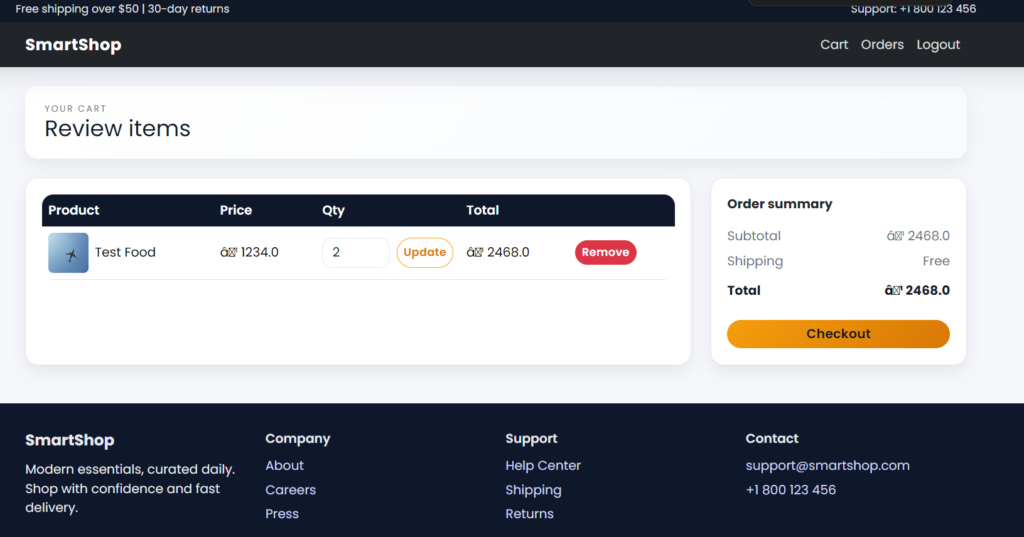Click the Contact footer heading
Viewport: 1024px width, 537px height.
coord(772,438)
